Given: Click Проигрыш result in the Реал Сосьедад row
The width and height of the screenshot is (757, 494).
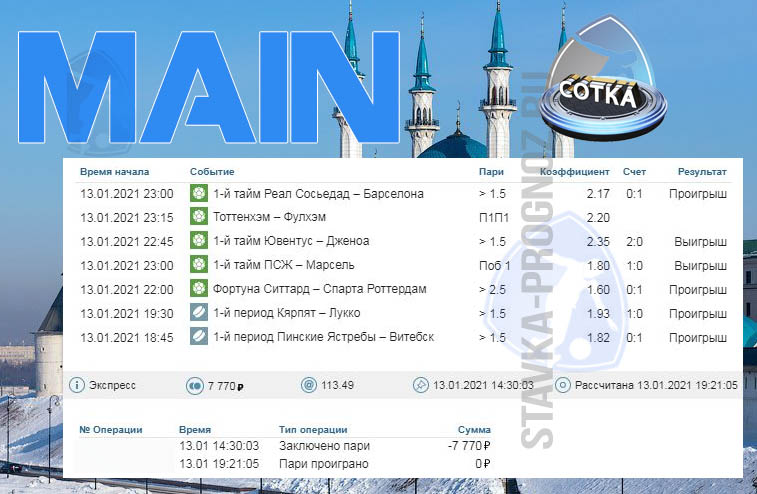Looking at the screenshot, I should pos(698,194).
